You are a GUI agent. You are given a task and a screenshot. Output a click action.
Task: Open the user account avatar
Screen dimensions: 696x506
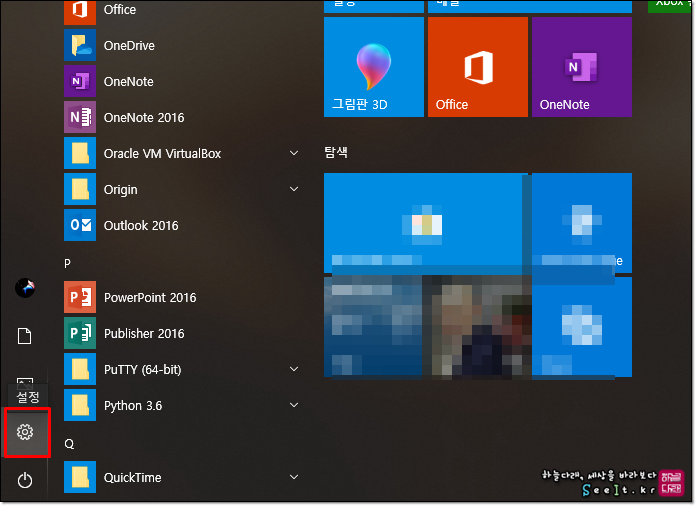(x=25, y=288)
